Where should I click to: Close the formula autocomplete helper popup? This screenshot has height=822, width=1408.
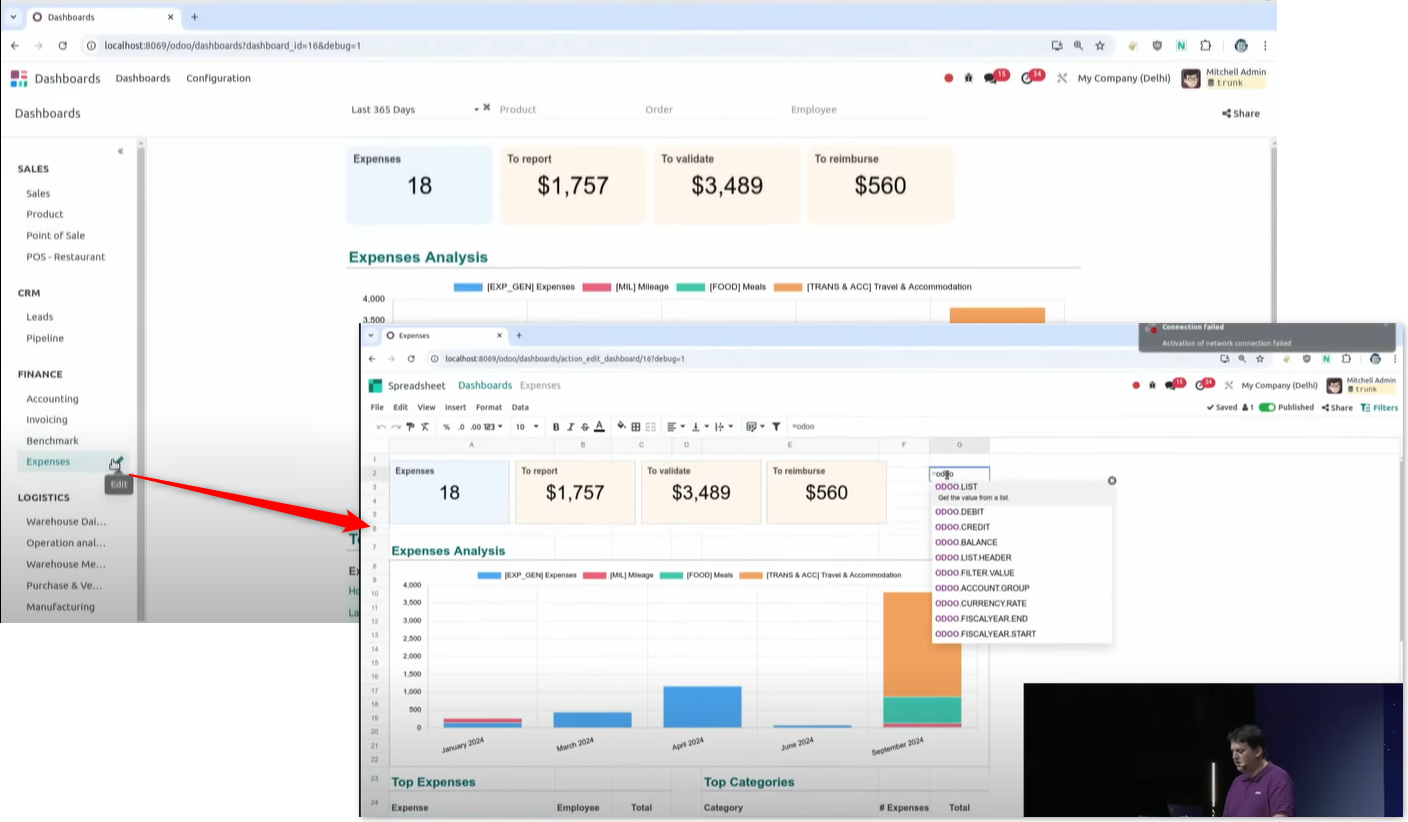(1112, 481)
